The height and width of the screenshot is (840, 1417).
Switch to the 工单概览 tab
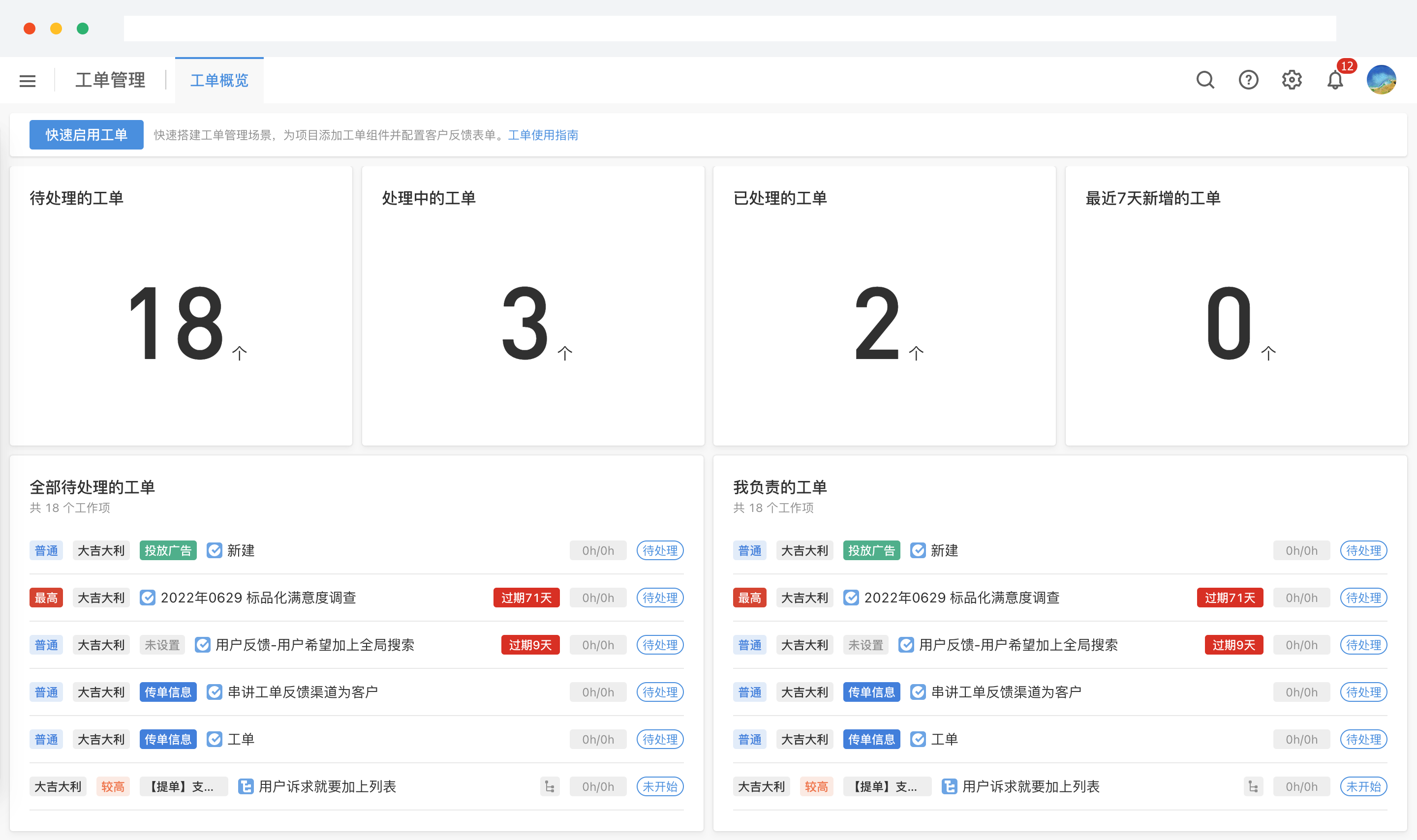219,80
